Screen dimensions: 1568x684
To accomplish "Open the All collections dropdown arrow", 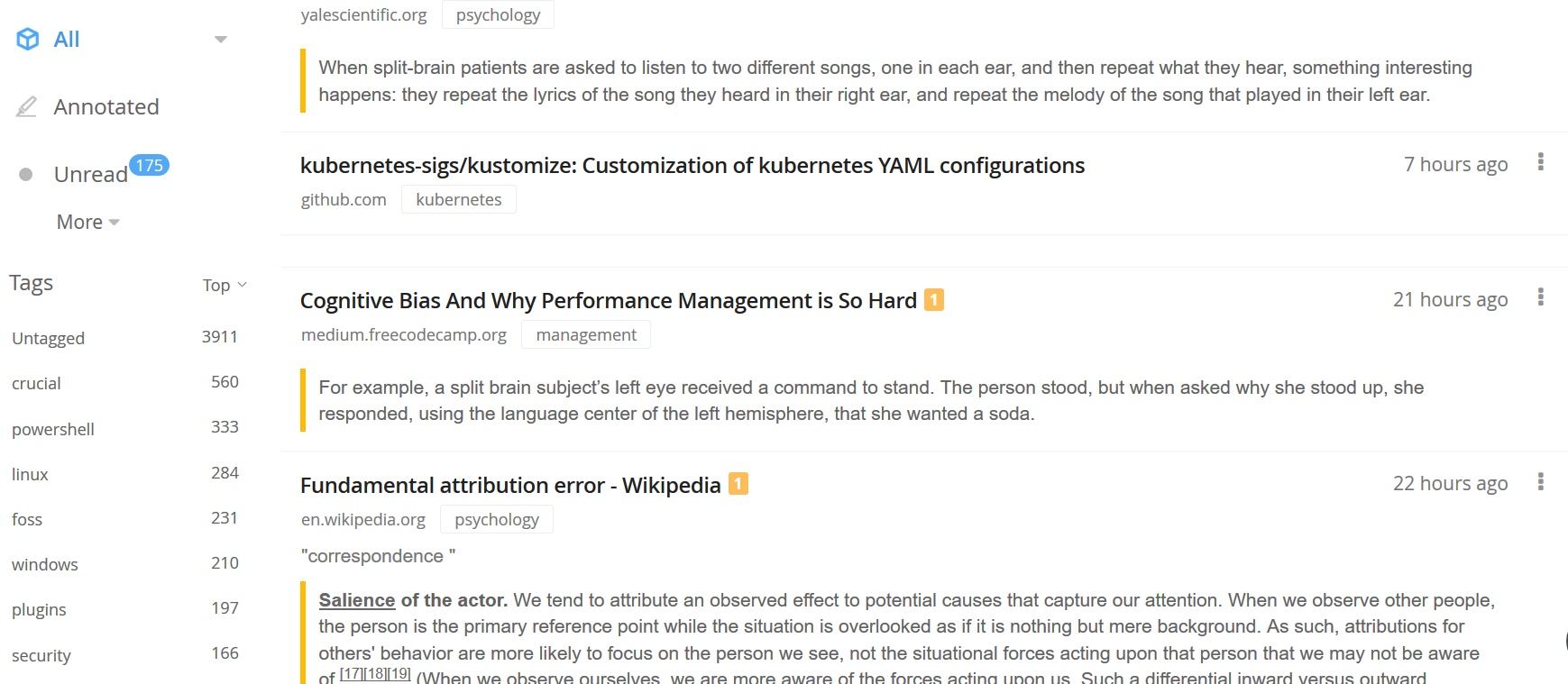I will point(220,39).
